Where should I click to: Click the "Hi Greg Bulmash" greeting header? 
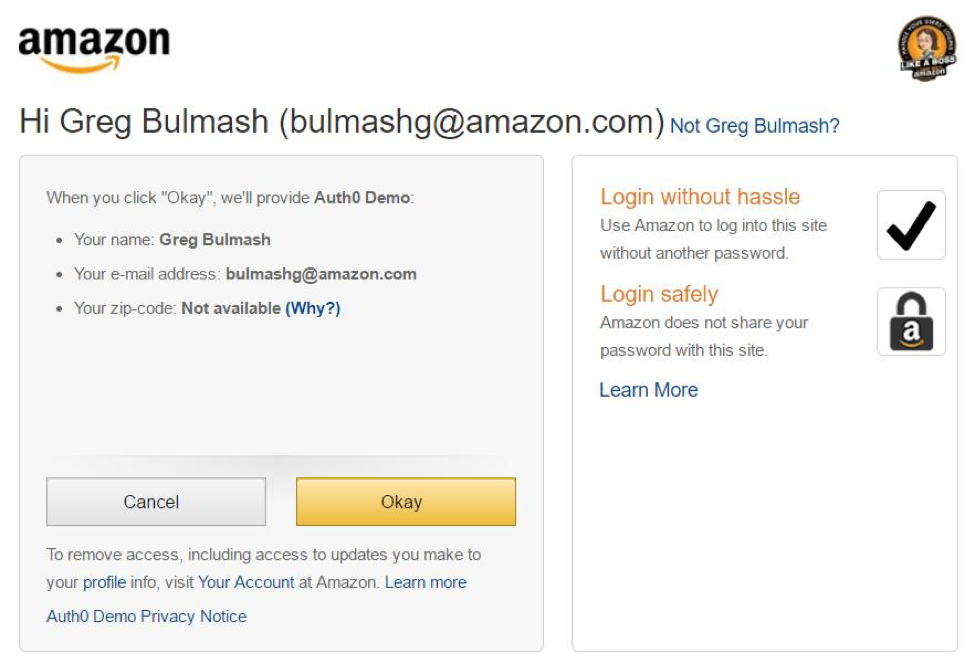pyautogui.click(x=341, y=122)
